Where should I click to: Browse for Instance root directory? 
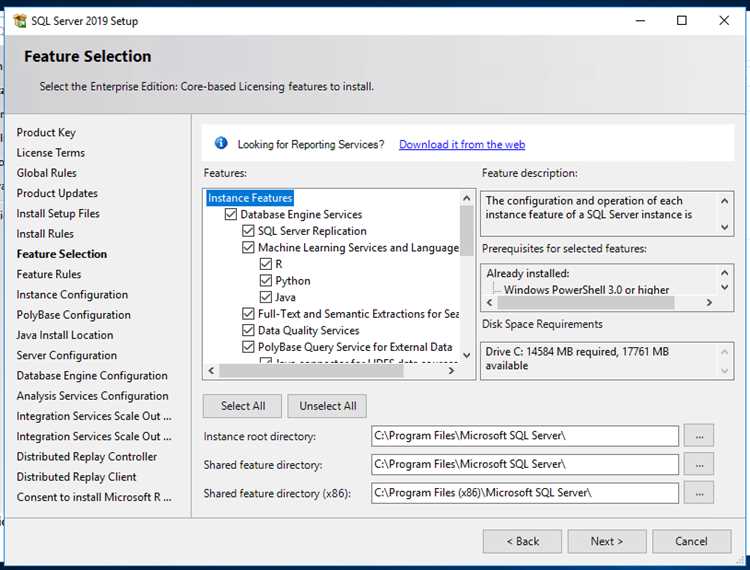699,436
